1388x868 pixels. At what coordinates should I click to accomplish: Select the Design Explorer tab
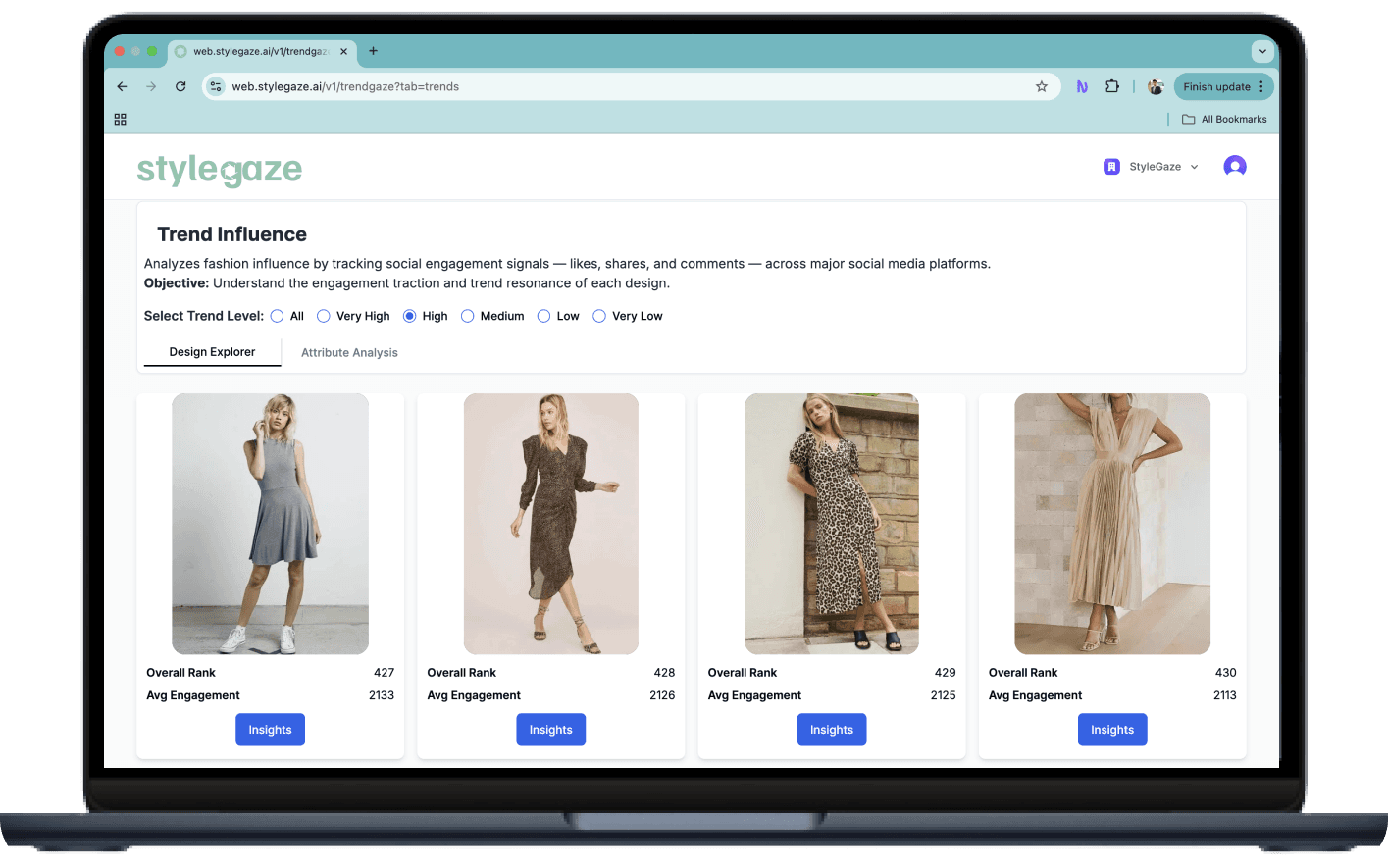pos(212,352)
